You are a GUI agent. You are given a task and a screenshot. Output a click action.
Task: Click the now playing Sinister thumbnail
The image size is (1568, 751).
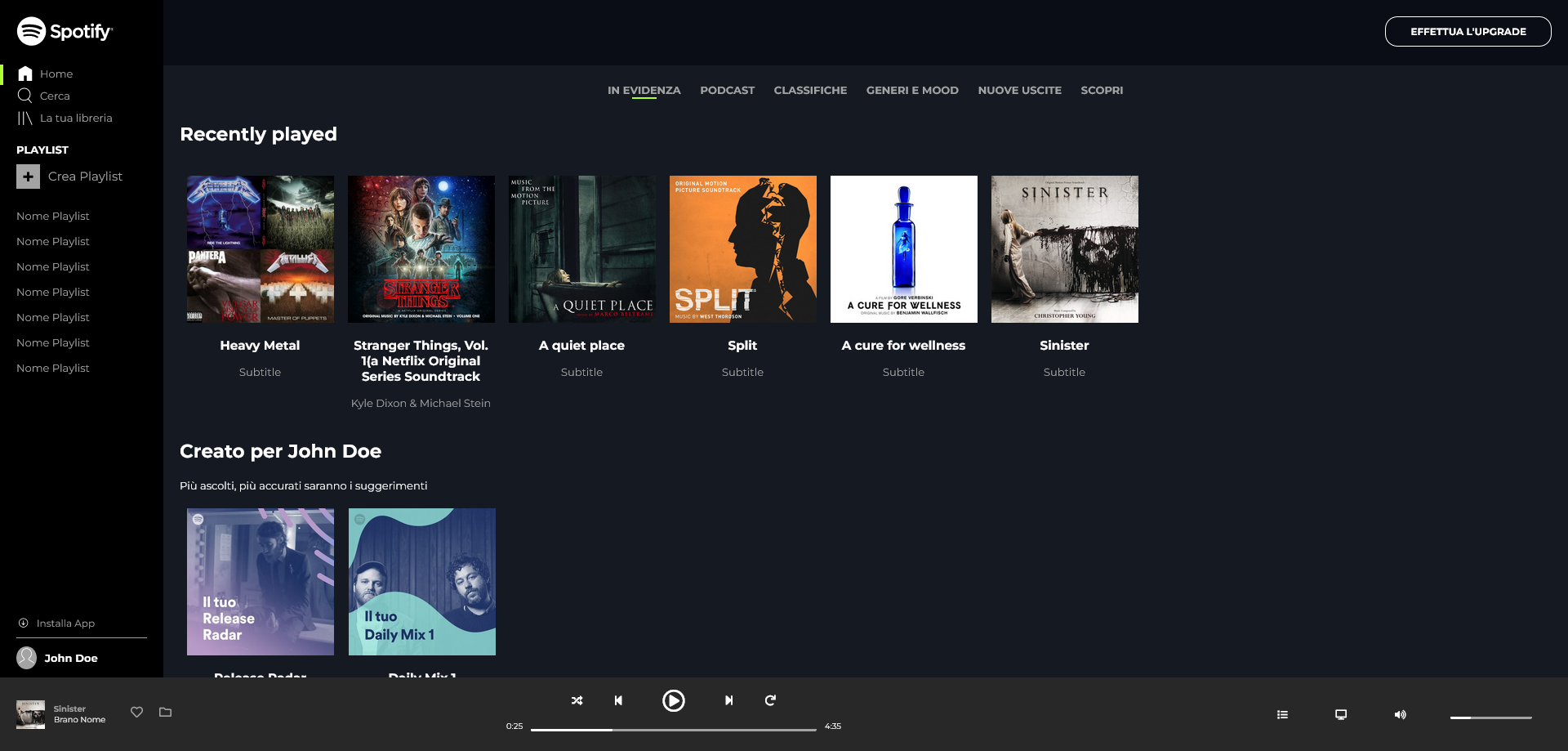click(31, 714)
